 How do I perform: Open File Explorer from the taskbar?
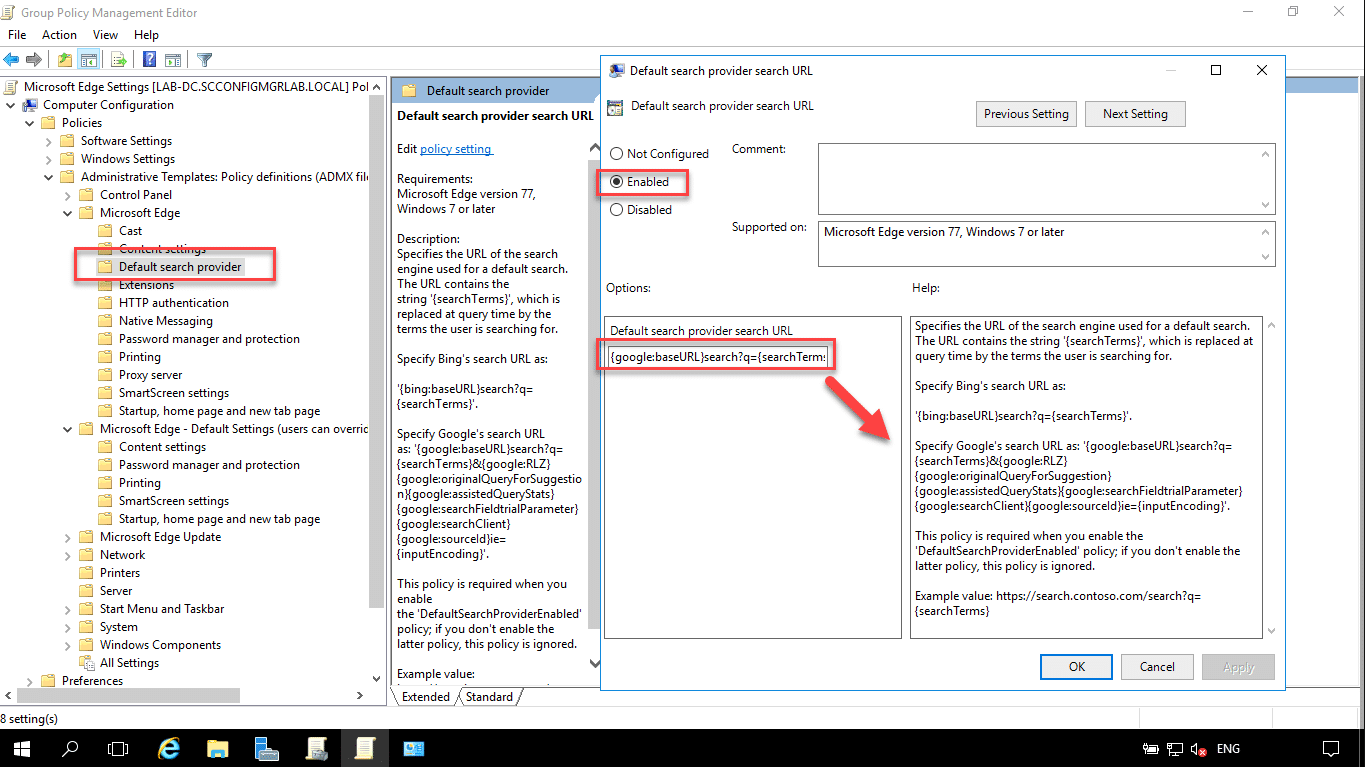tap(218, 748)
